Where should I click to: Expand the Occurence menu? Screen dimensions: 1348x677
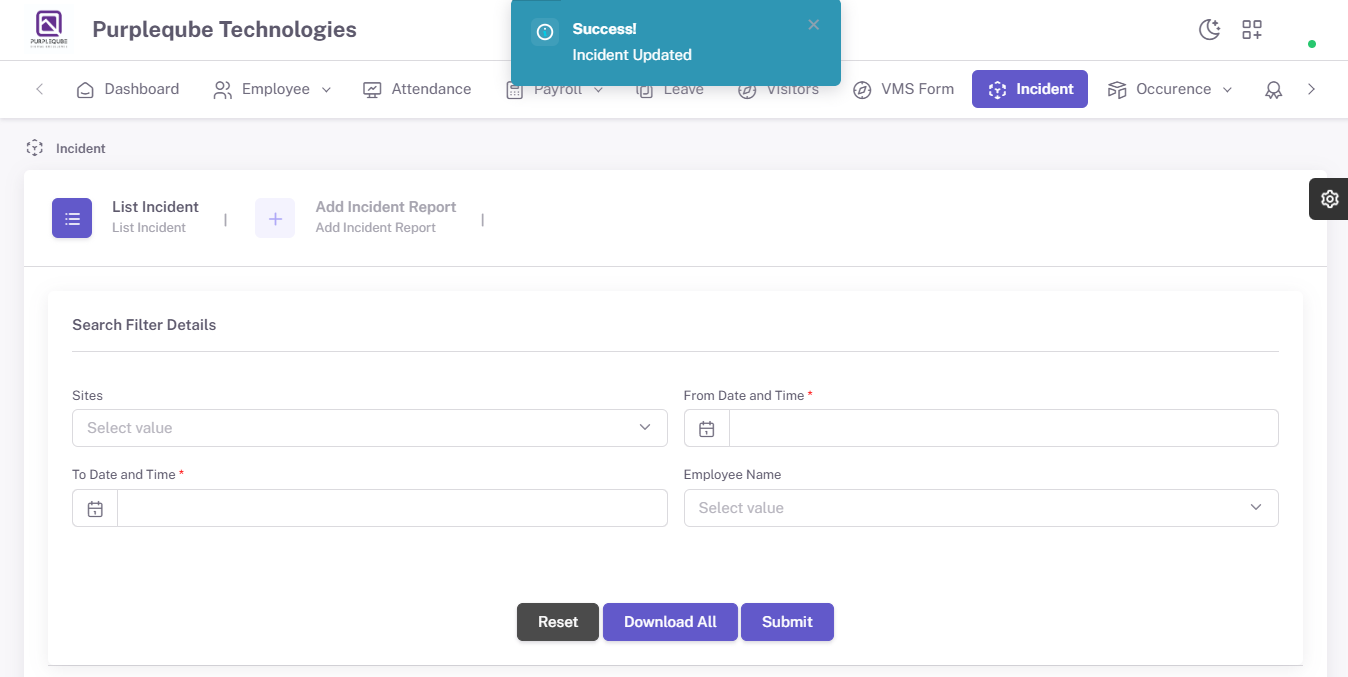1170,89
